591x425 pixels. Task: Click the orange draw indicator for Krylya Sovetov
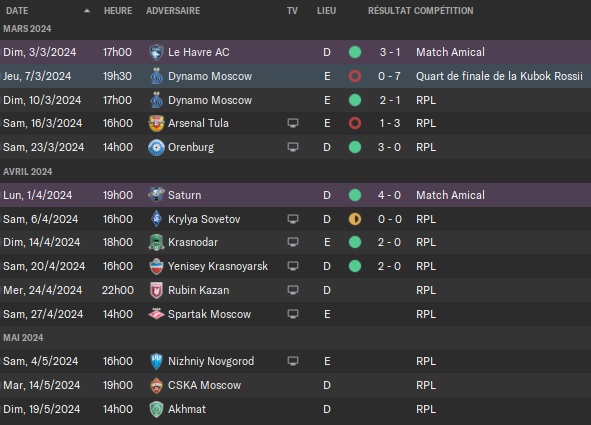click(355, 219)
